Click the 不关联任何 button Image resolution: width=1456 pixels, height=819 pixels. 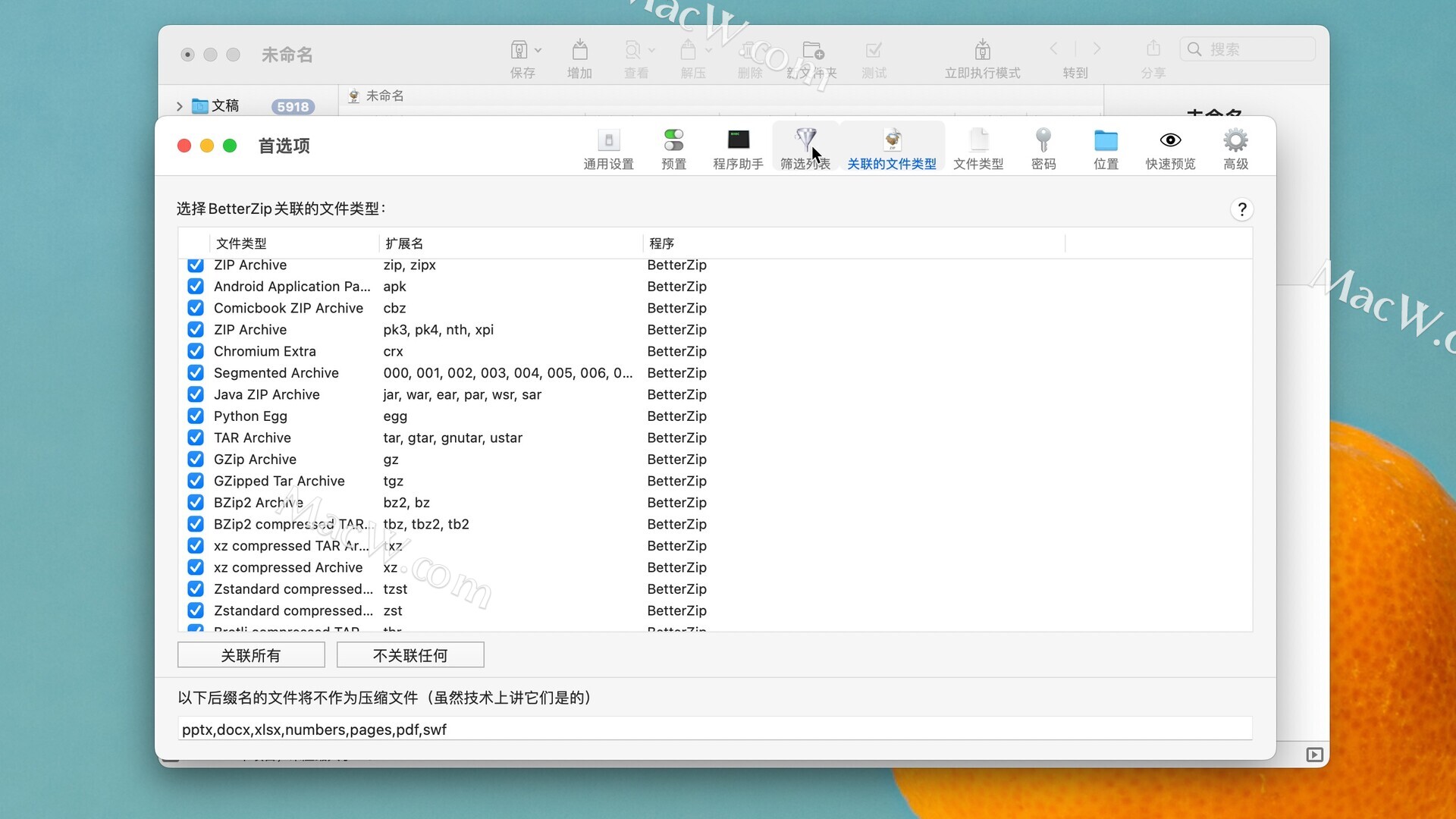pyautogui.click(x=410, y=655)
